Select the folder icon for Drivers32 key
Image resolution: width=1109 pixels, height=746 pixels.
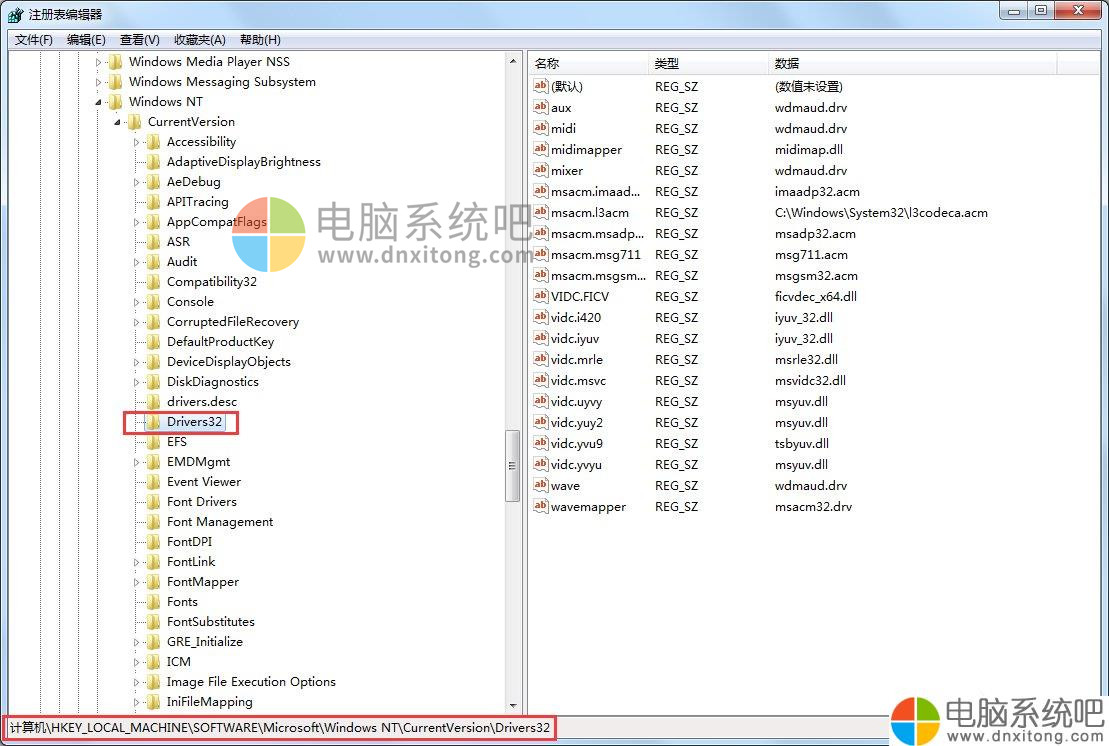[153, 422]
